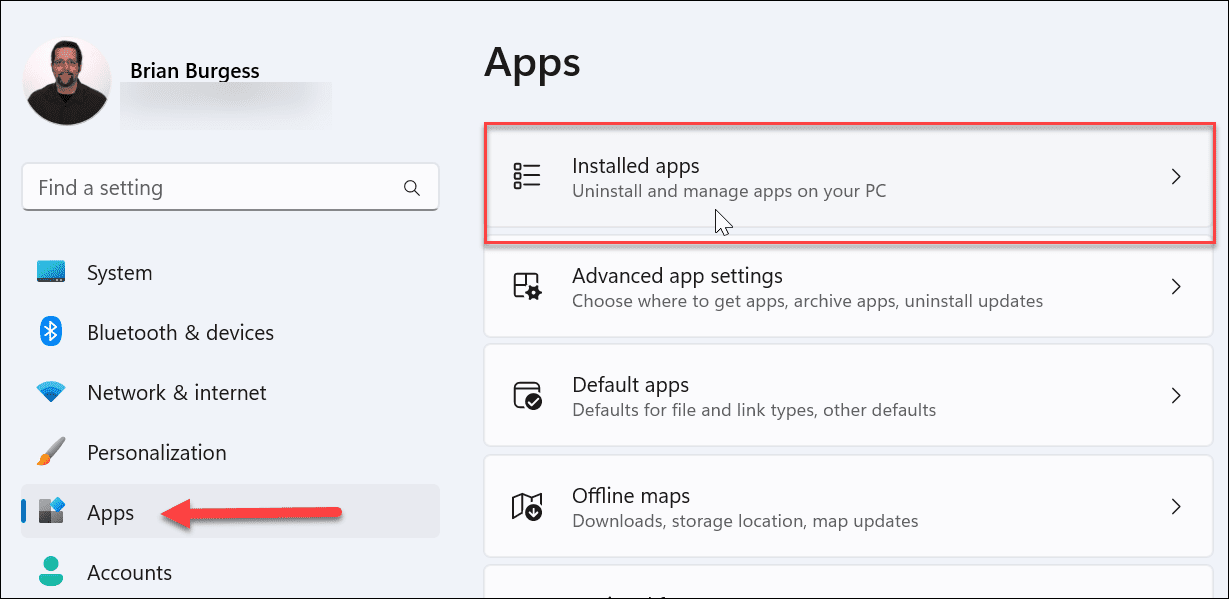The image size is (1229, 599).
Task: Expand the Installed apps section chevron
Action: [x=1177, y=176]
